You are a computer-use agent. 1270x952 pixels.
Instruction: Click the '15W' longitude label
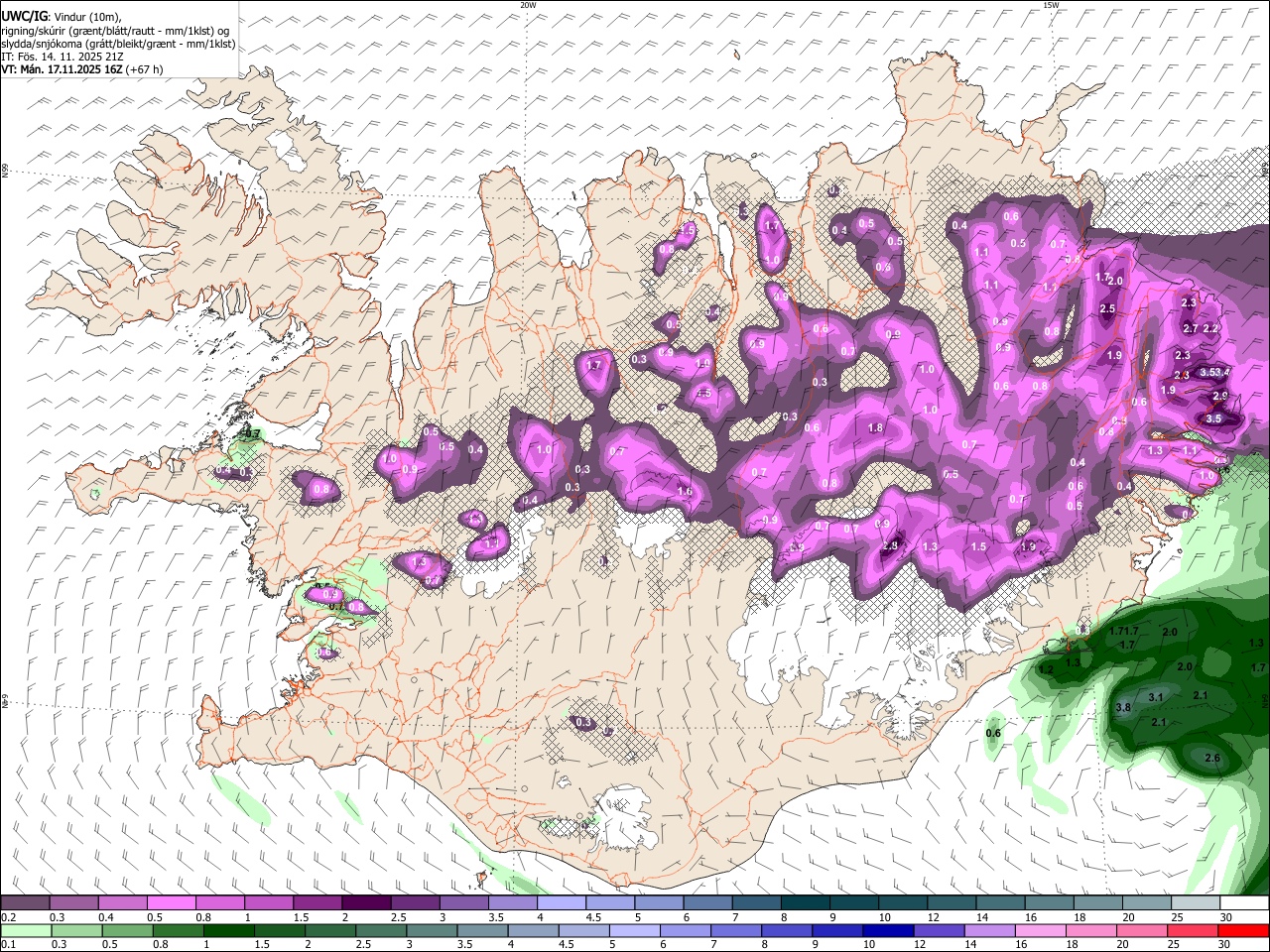click(1051, 5)
